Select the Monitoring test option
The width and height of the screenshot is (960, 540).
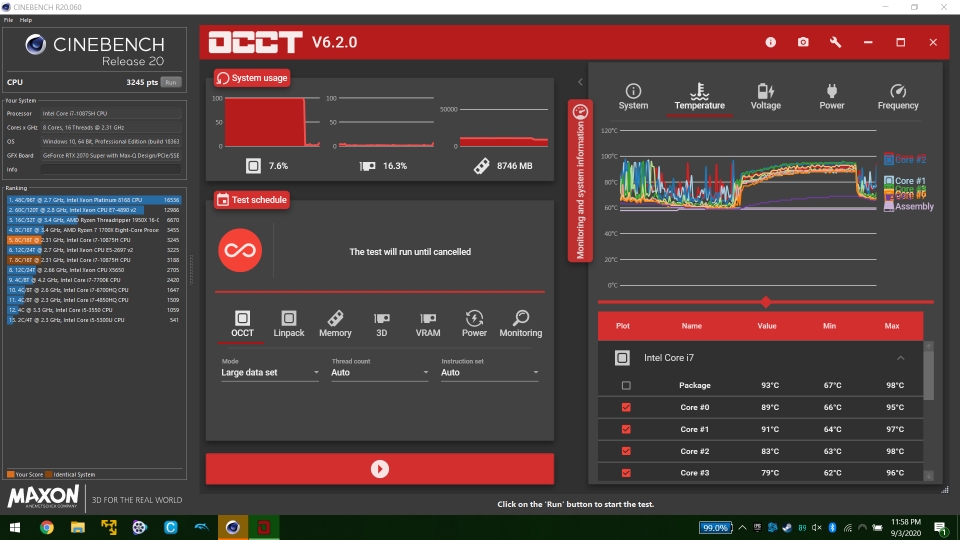point(520,324)
